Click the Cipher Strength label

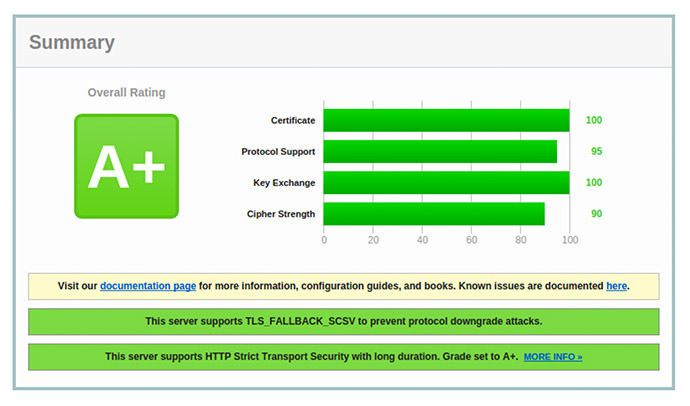[x=281, y=214]
